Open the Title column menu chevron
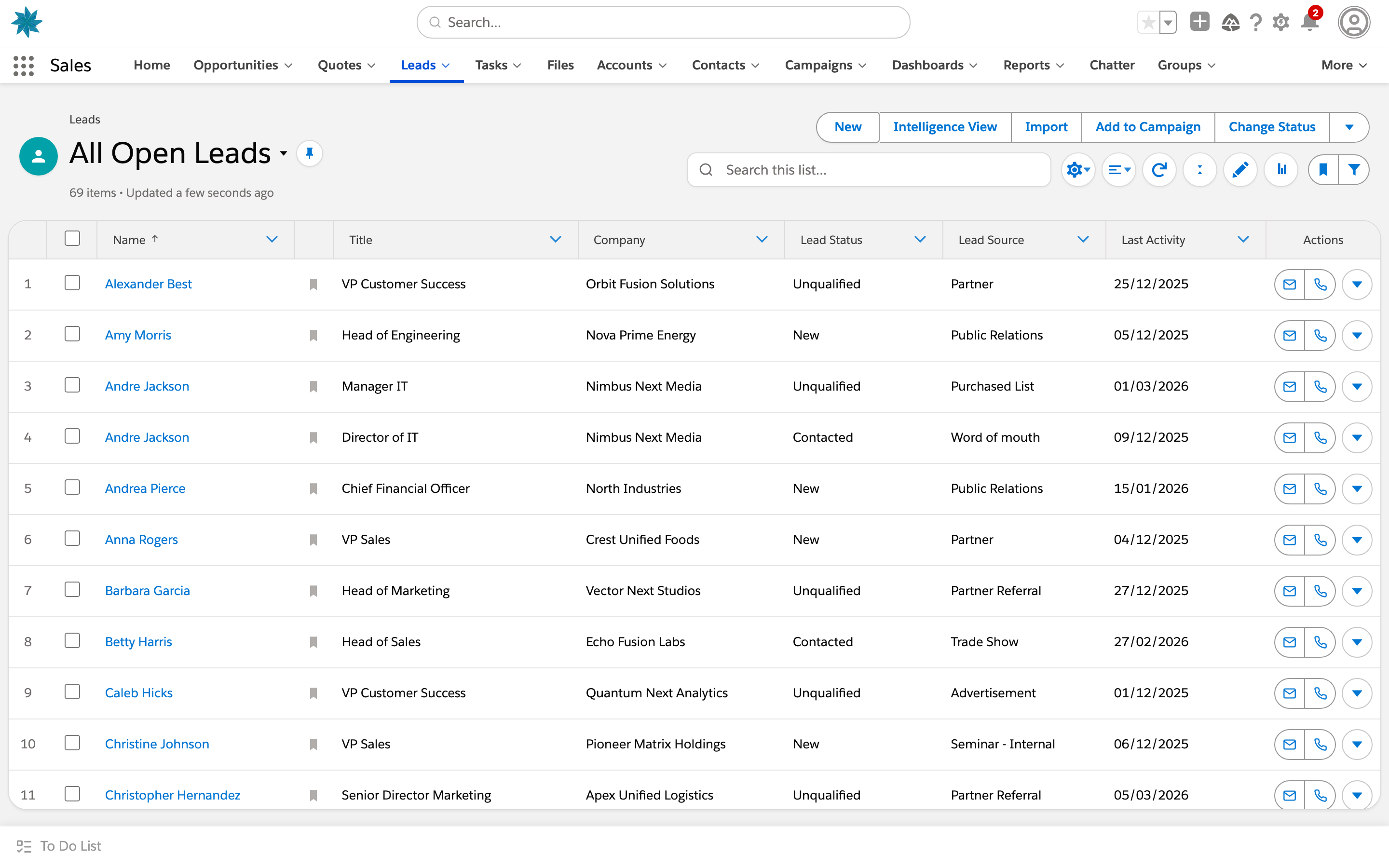 (x=555, y=239)
